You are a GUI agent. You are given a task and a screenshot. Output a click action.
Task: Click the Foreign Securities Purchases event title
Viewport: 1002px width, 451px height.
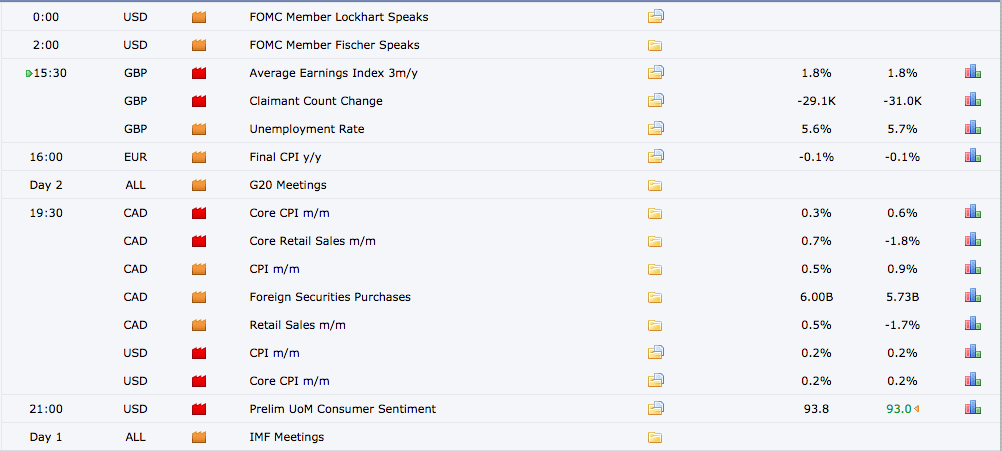[x=329, y=297]
